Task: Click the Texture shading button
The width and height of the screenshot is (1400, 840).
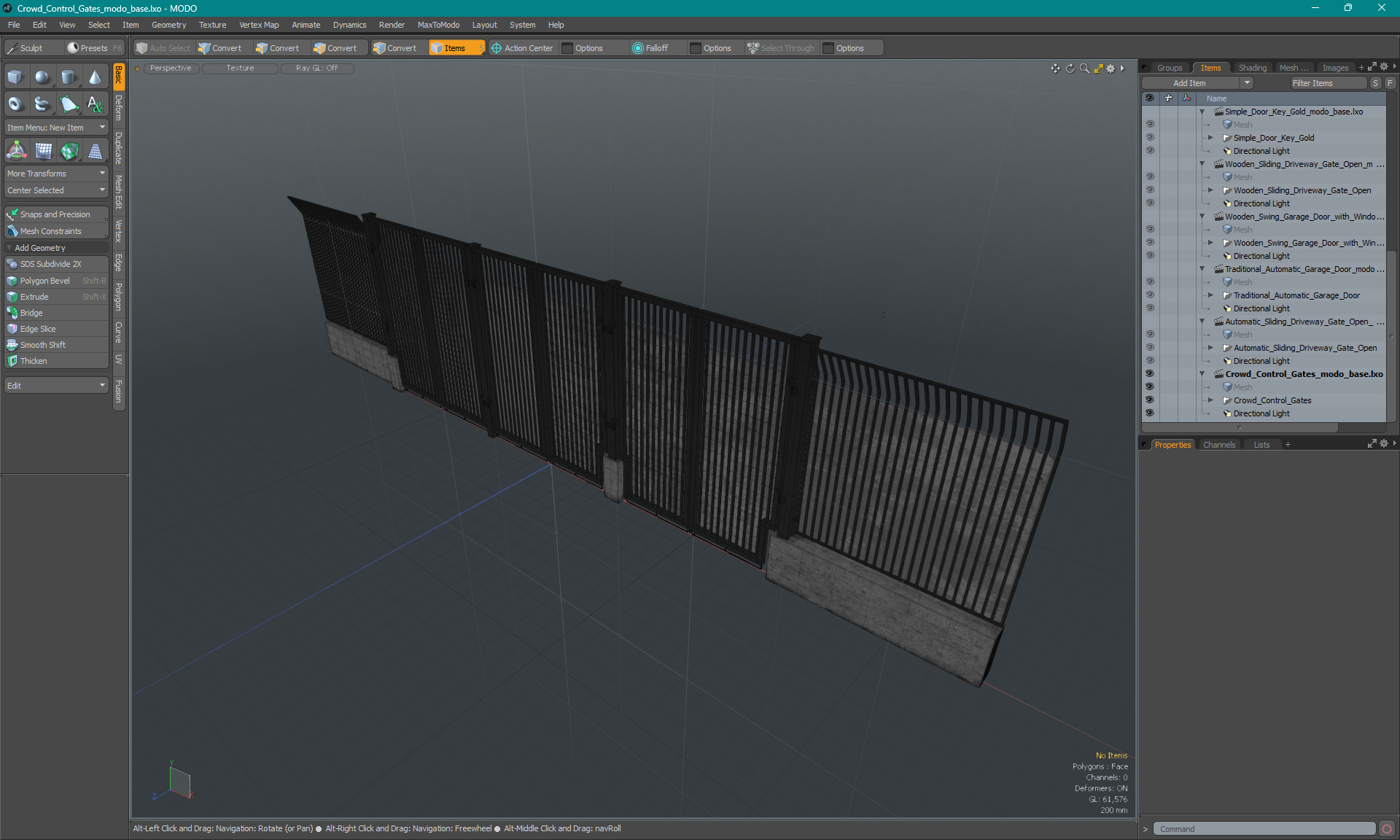Action: pyautogui.click(x=240, y=69)
